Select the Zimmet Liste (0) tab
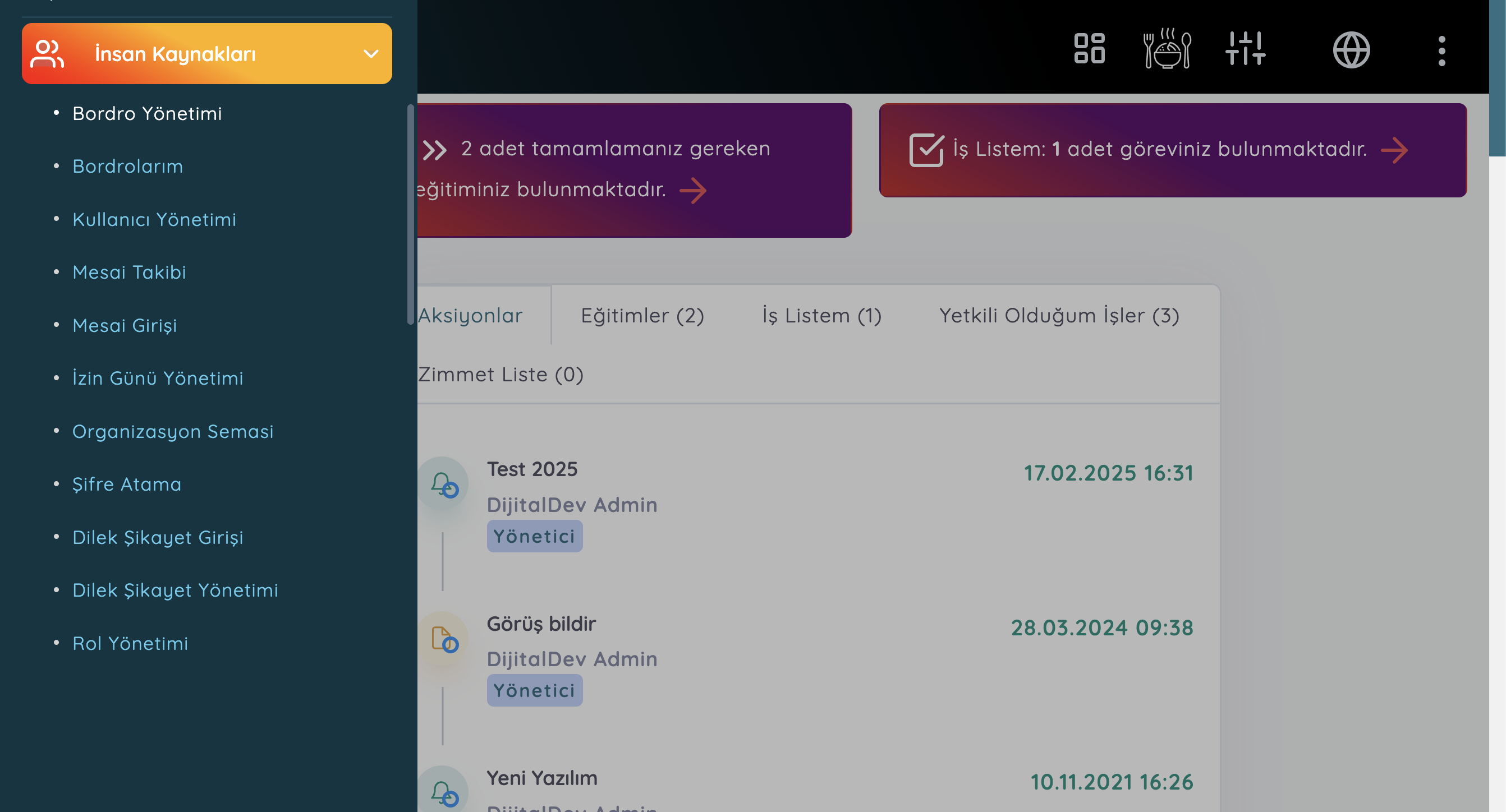This screenshot has height=812, width=1506. (x=501, y=375)
